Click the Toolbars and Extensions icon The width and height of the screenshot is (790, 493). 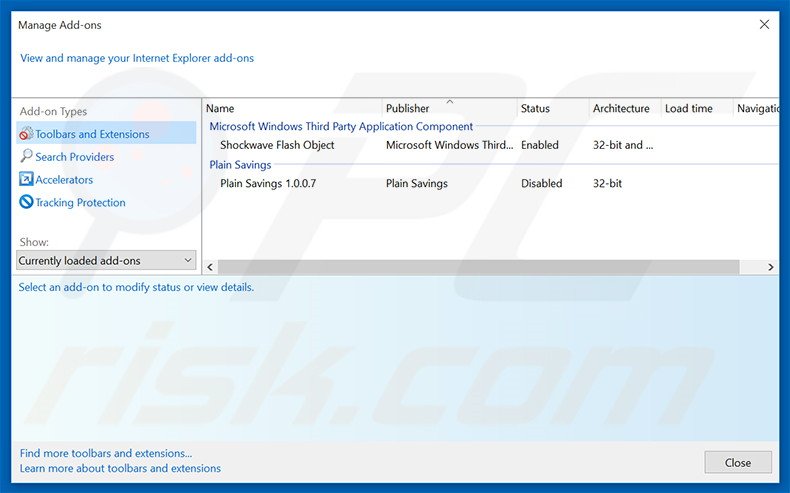coord(27,134)
